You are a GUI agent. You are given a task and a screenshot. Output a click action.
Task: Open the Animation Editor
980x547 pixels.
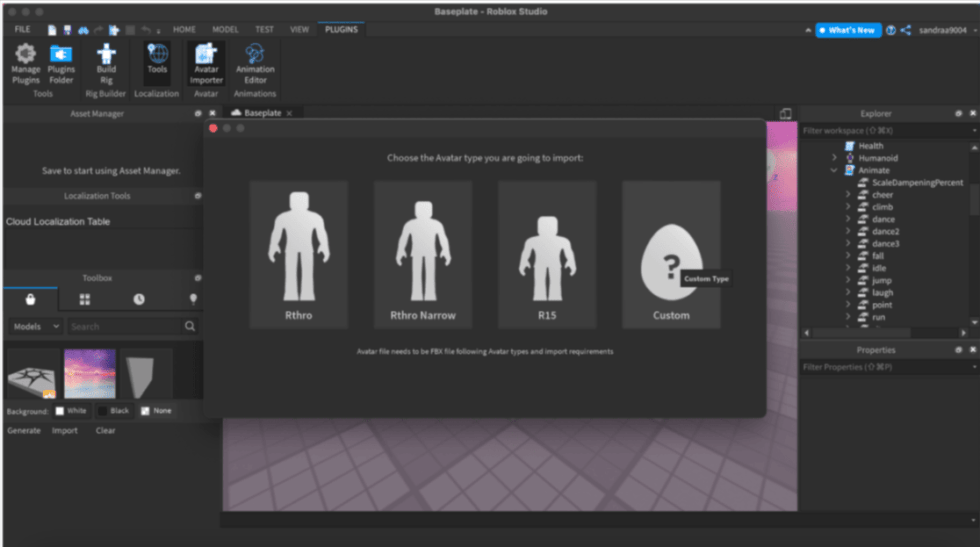(255, 64)
